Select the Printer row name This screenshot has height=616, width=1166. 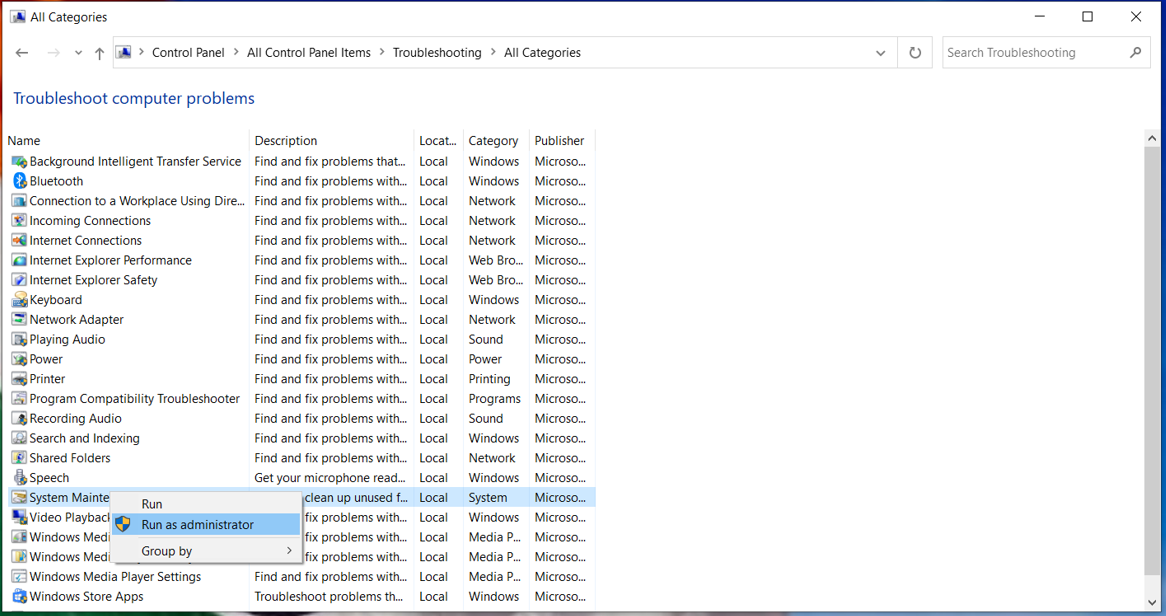tap(48, 379)
